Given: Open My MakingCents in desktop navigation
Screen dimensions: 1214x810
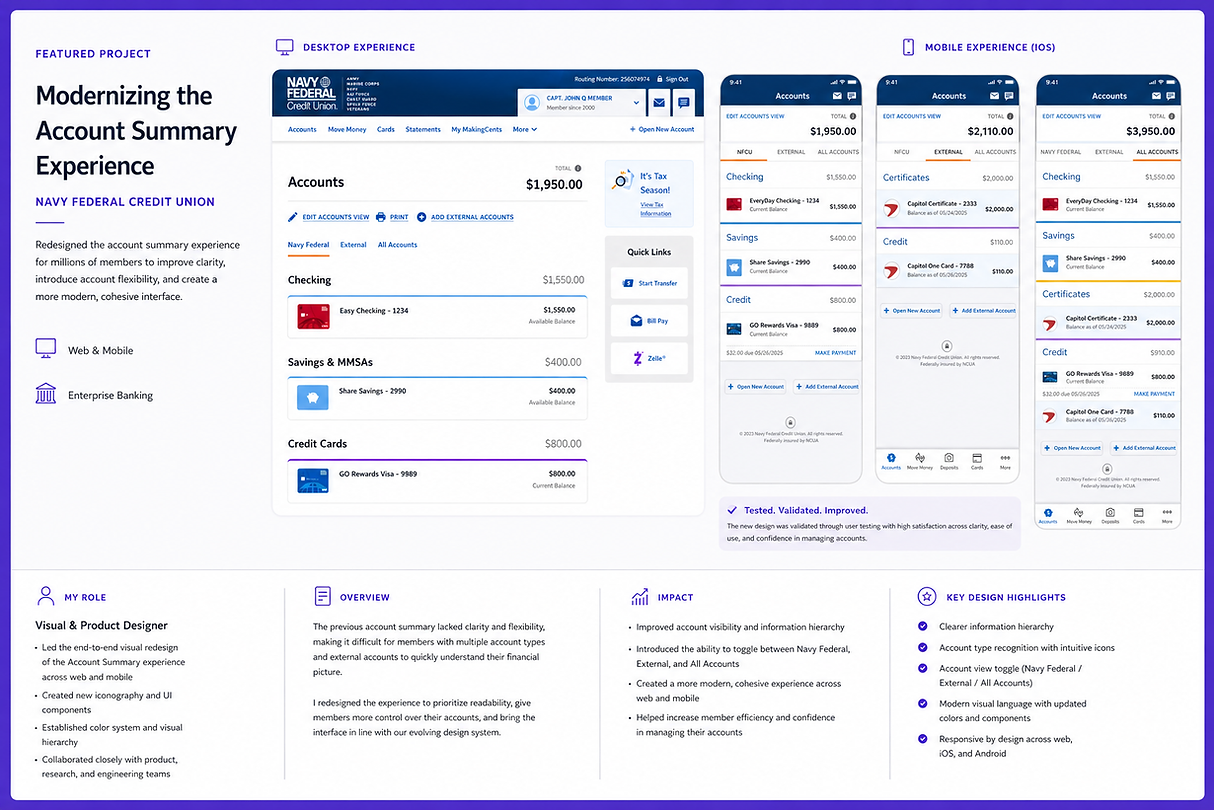Looking at the screenshot, I should 477,129.
